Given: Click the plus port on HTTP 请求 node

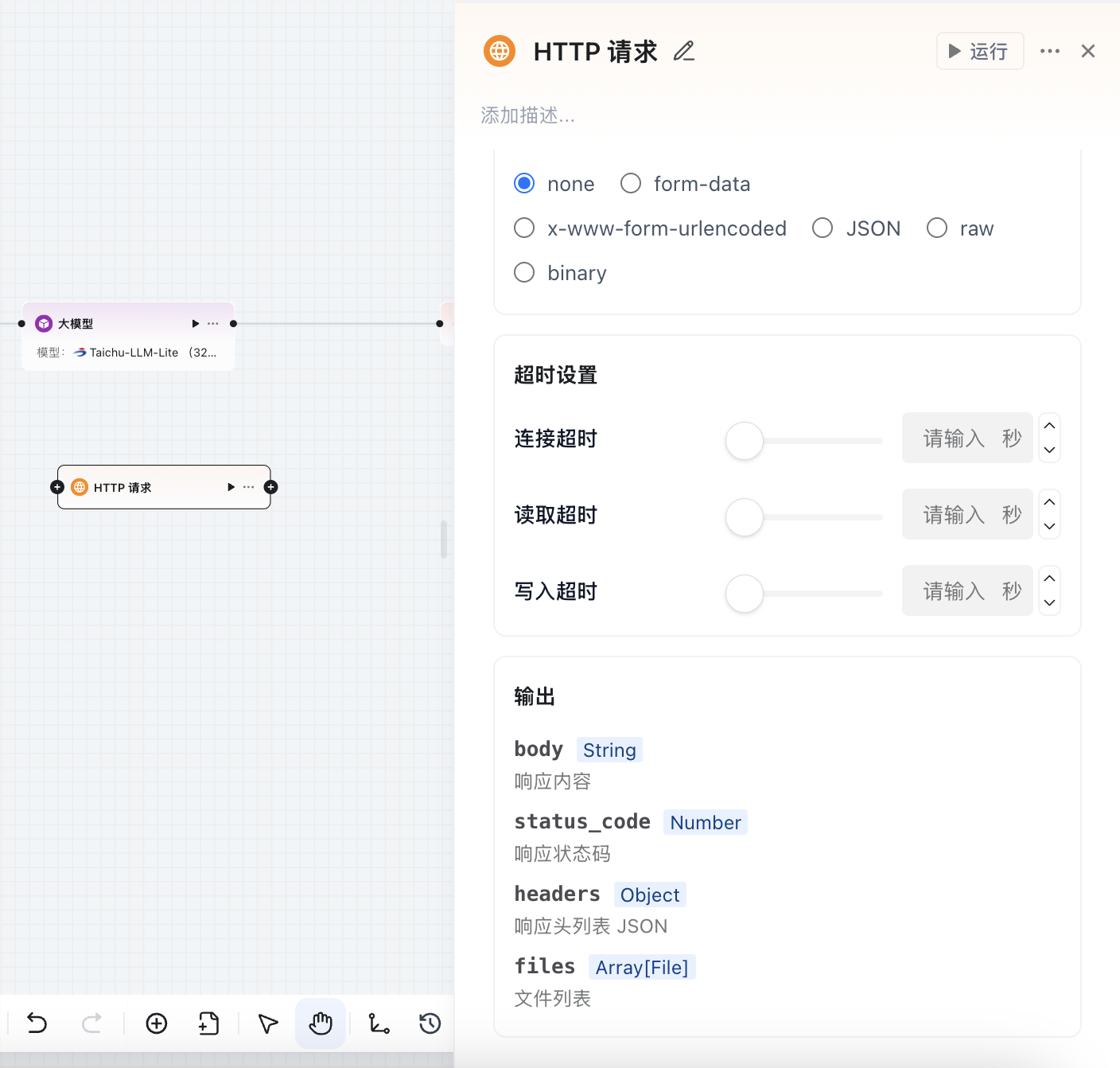Looking at the screenshot, I should pyautogui.click(x=270, y=486).
